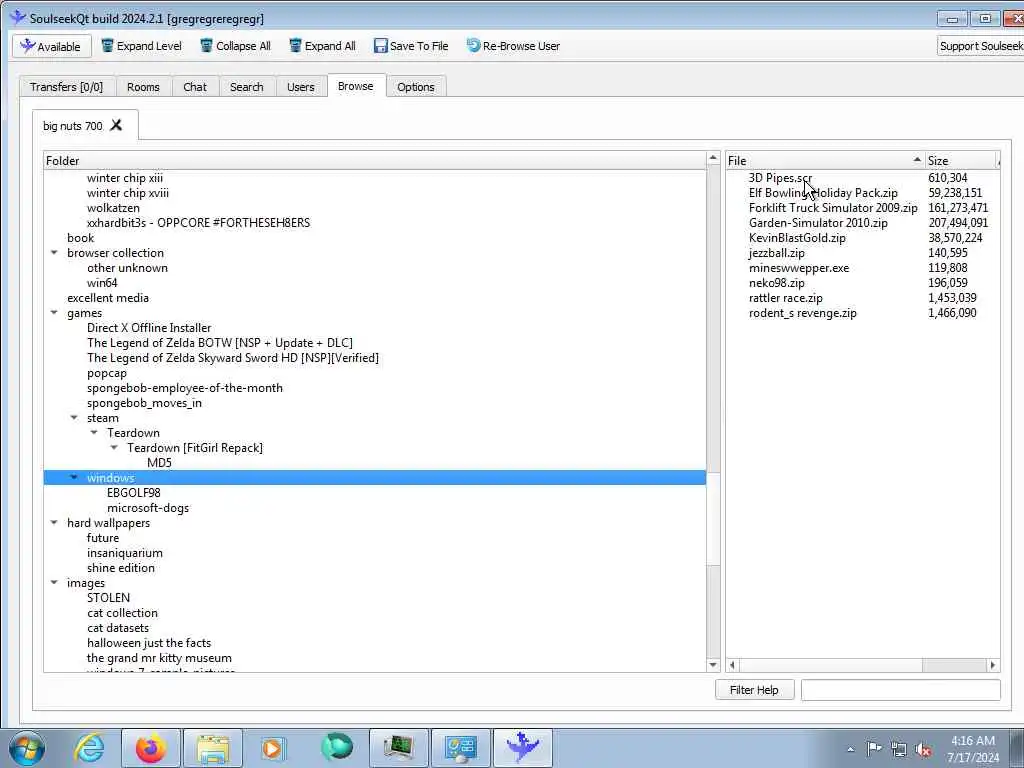
Task: Click the Folder column header
Action: 375,161
